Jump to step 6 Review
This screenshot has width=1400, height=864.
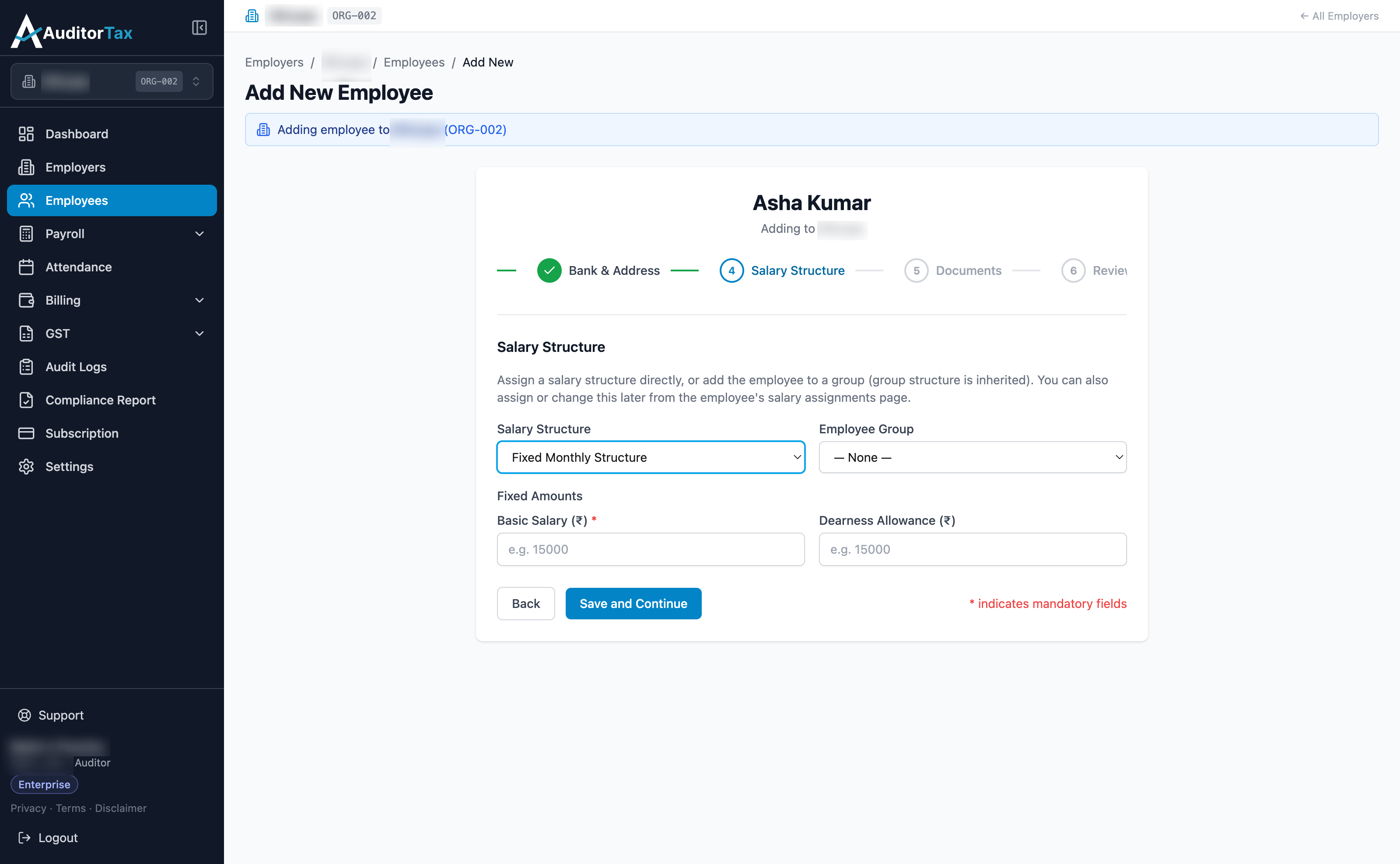click(x=1094, y=270)
